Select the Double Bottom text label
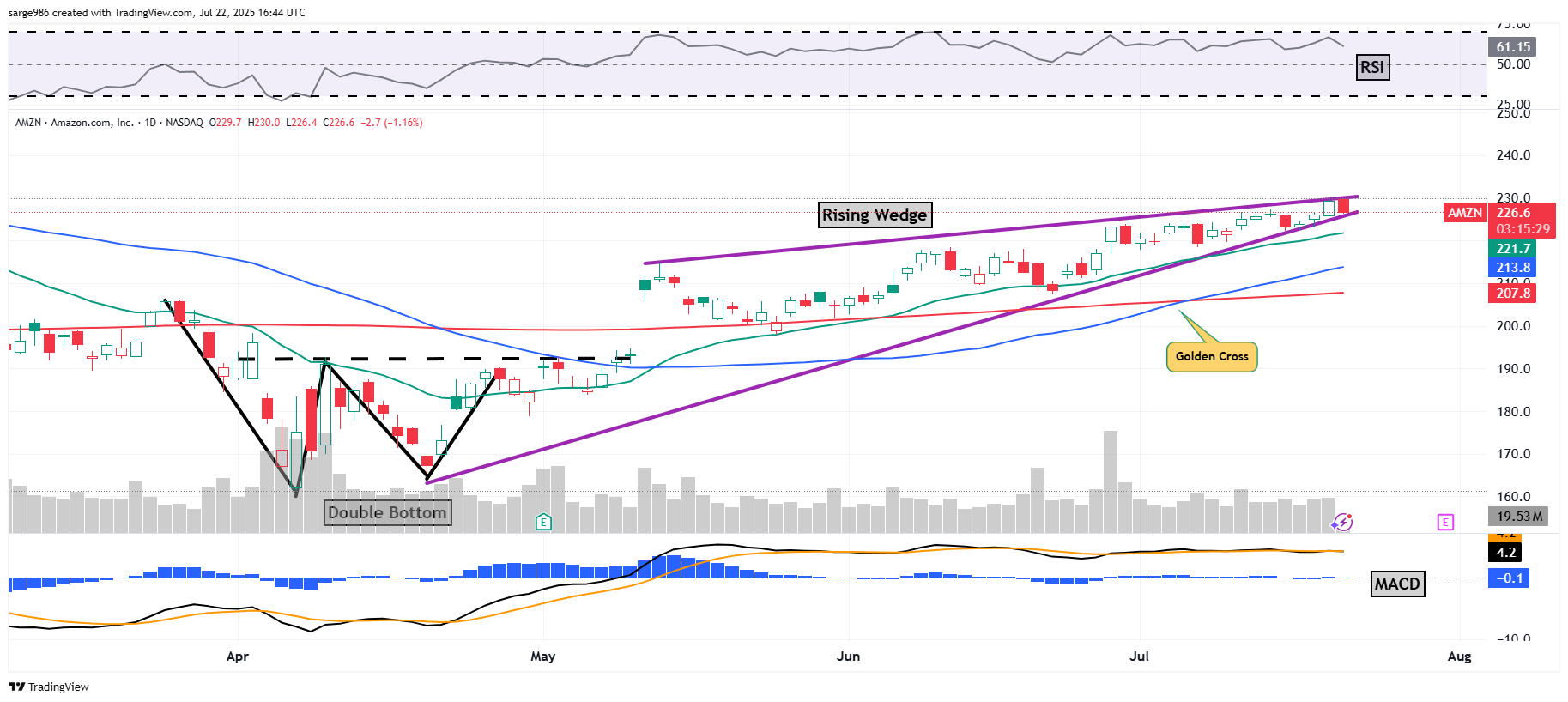Screen dimensions: 1568x702 coord(387,512)
